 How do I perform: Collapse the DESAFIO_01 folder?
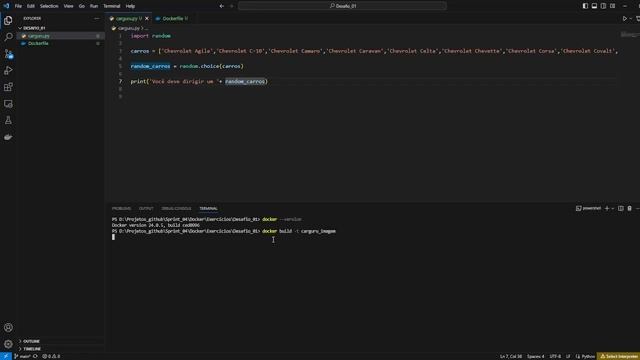pyautogui.click(x=34, y=28)
